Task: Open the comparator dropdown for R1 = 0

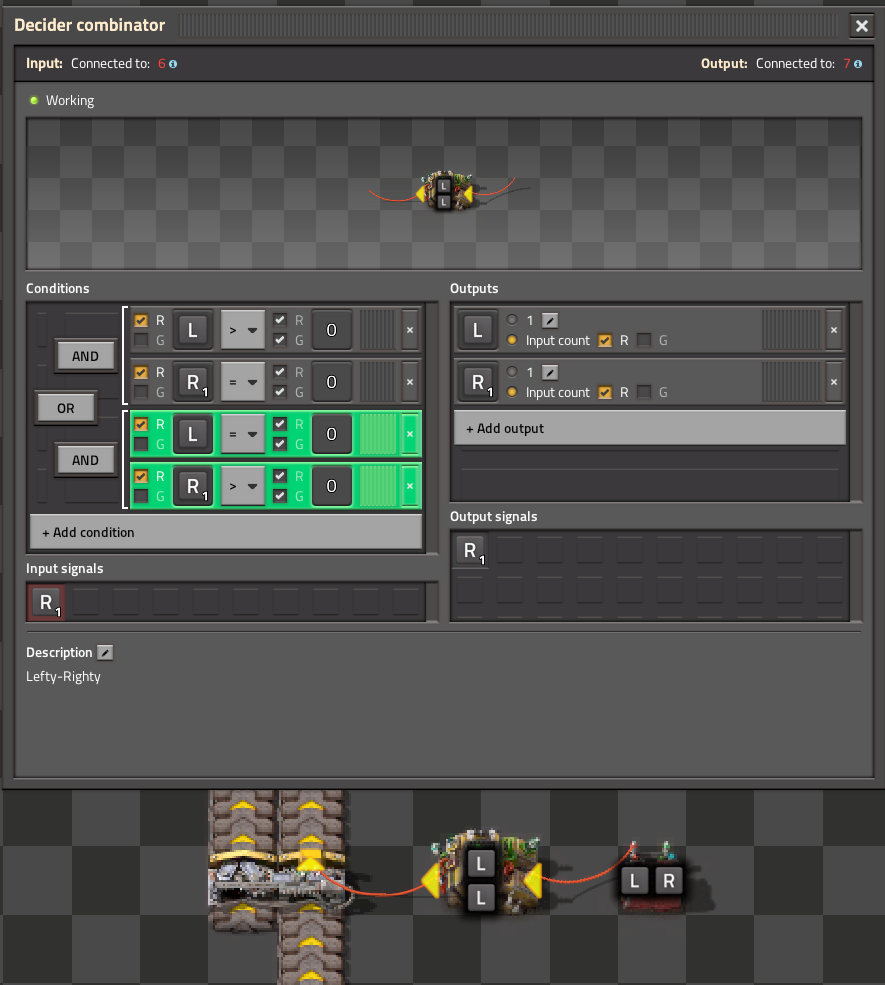Action: click(242, 382)
